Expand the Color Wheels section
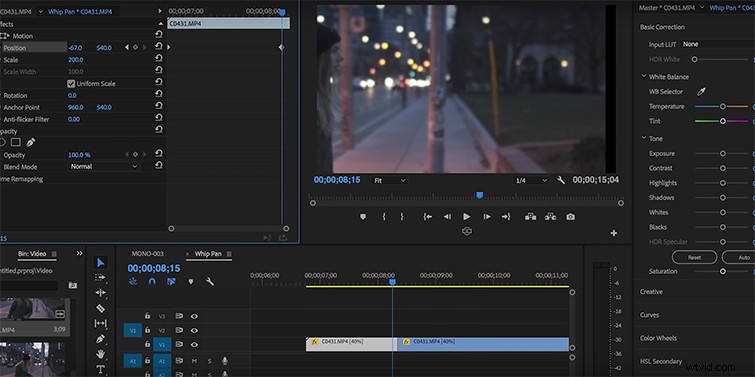This screenshot has width=755, height=377. [658, 338]
